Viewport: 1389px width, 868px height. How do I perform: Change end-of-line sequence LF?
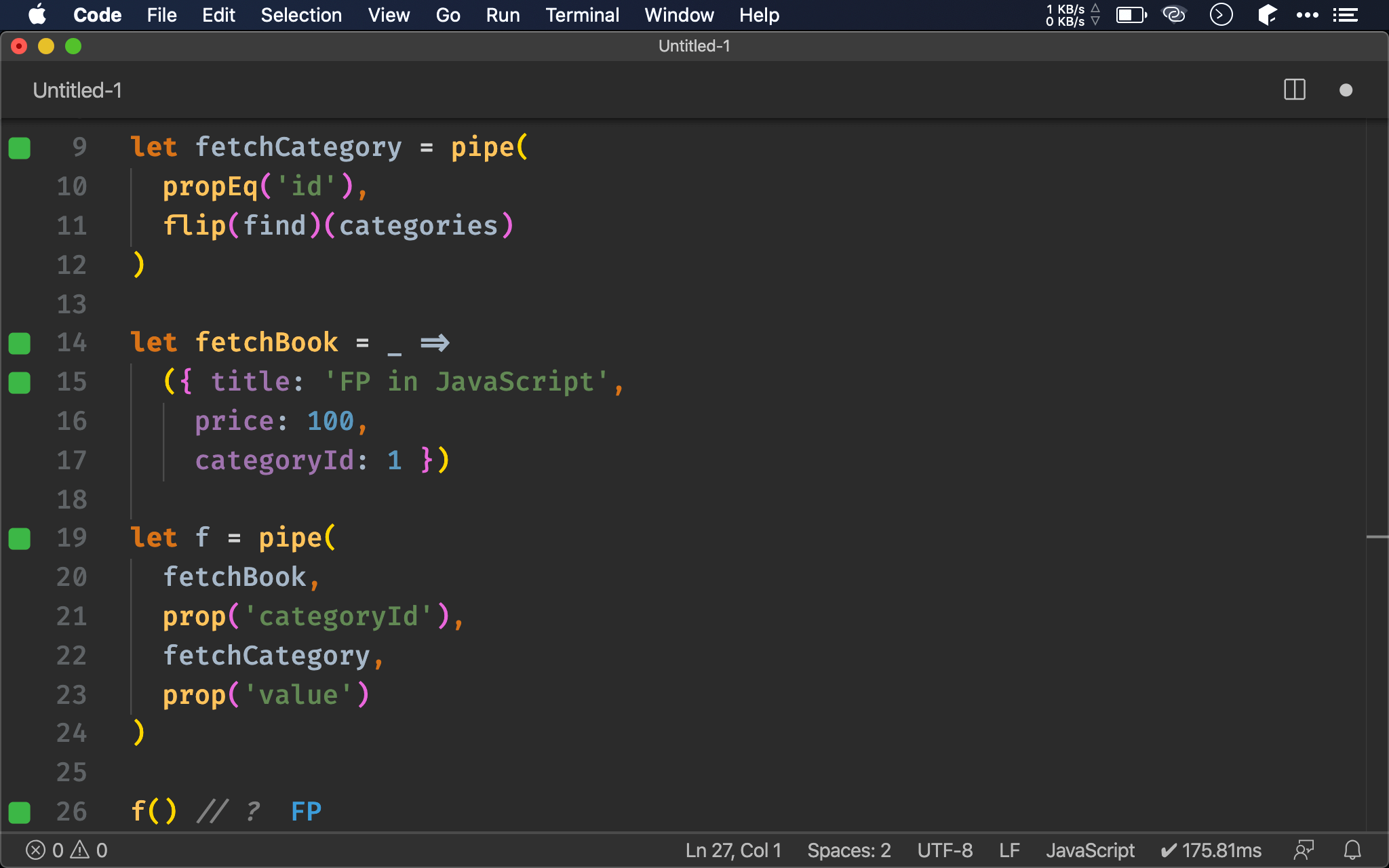(1009, 850)
